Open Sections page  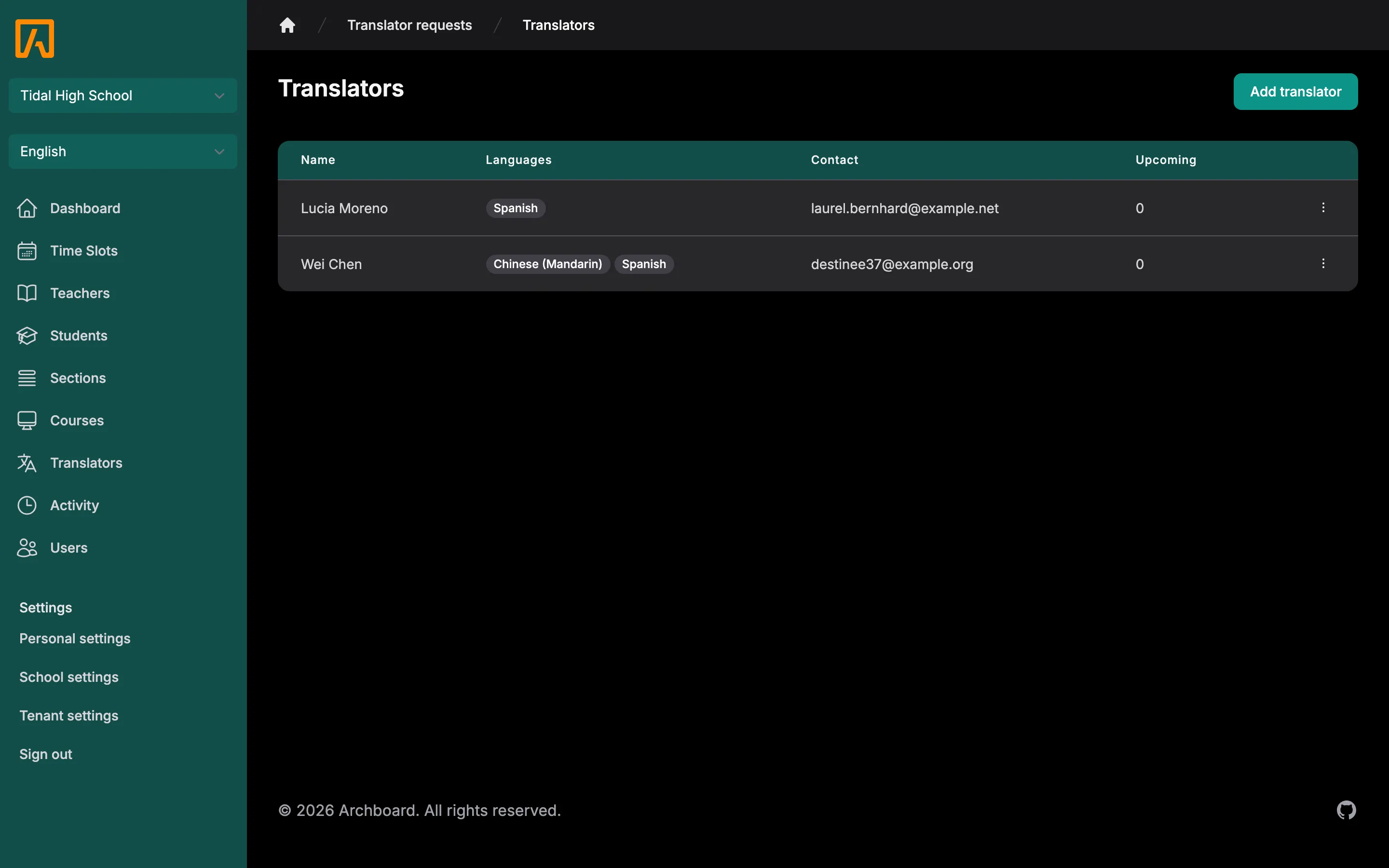tap(78, 379)
